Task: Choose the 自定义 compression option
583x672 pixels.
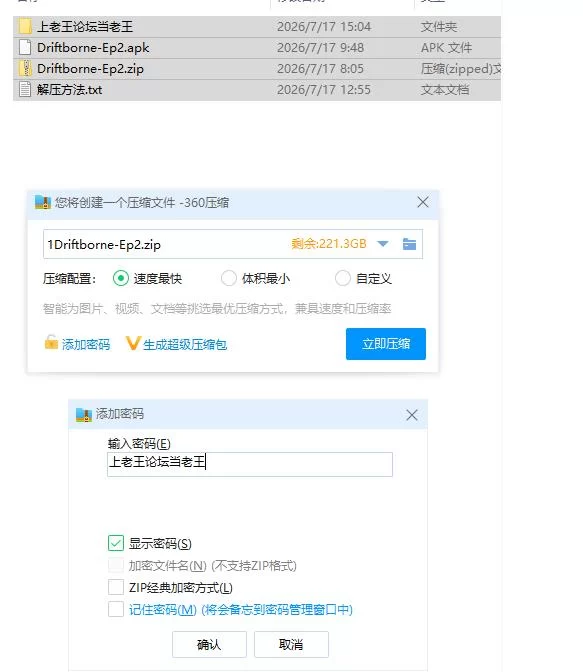Action: (343, 278)
